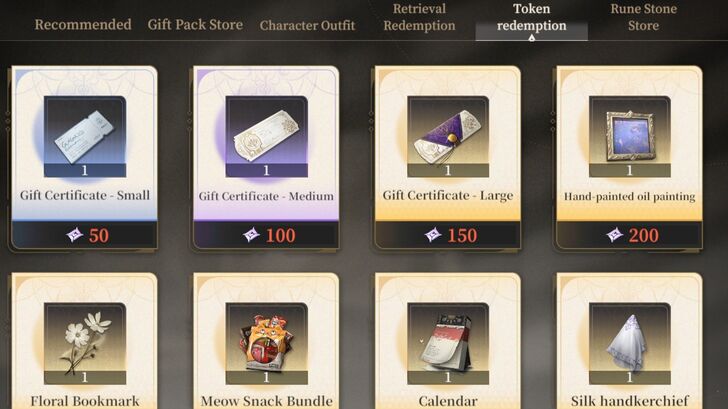
Task: Select the Silk handkerchief icon
Action: click(630, 344)
